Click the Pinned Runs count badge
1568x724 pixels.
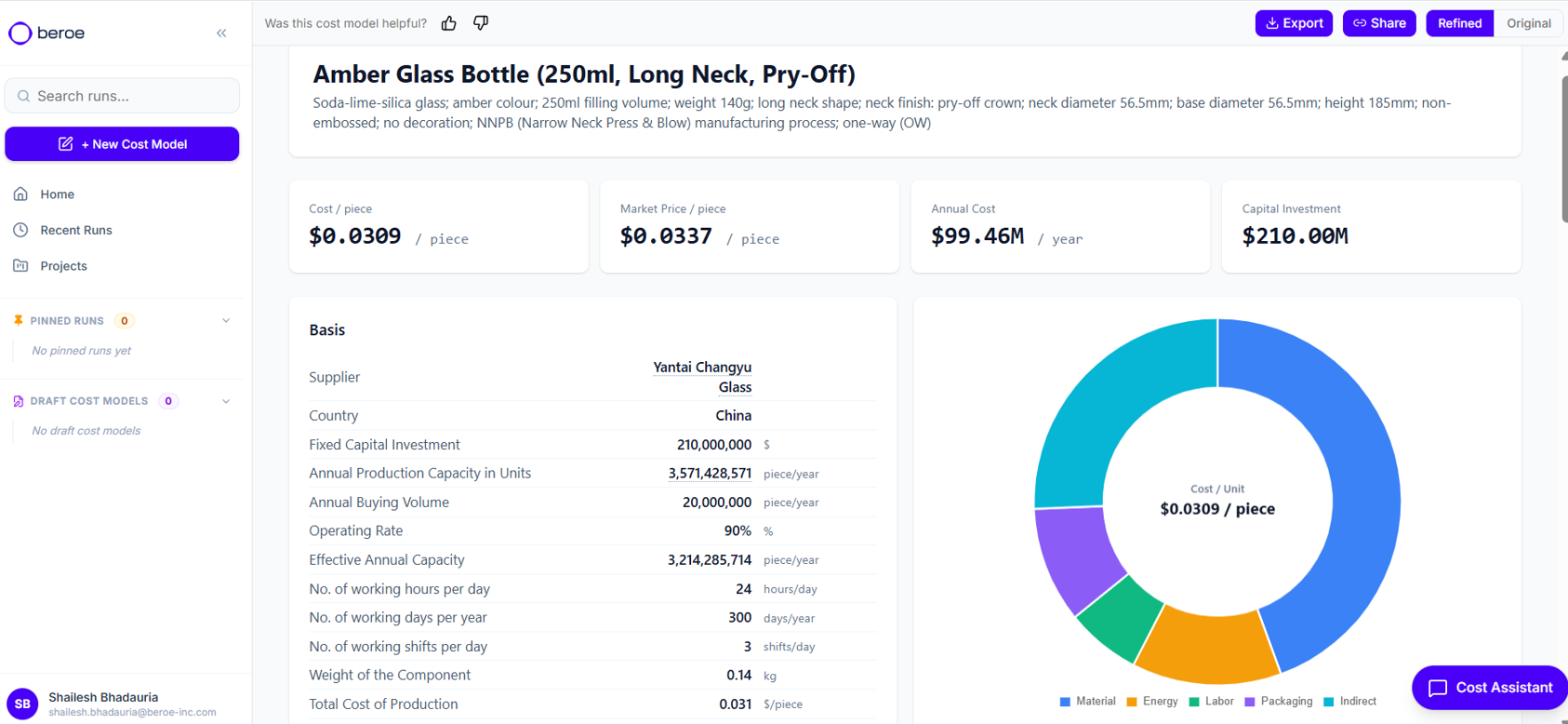coord(125,321)
